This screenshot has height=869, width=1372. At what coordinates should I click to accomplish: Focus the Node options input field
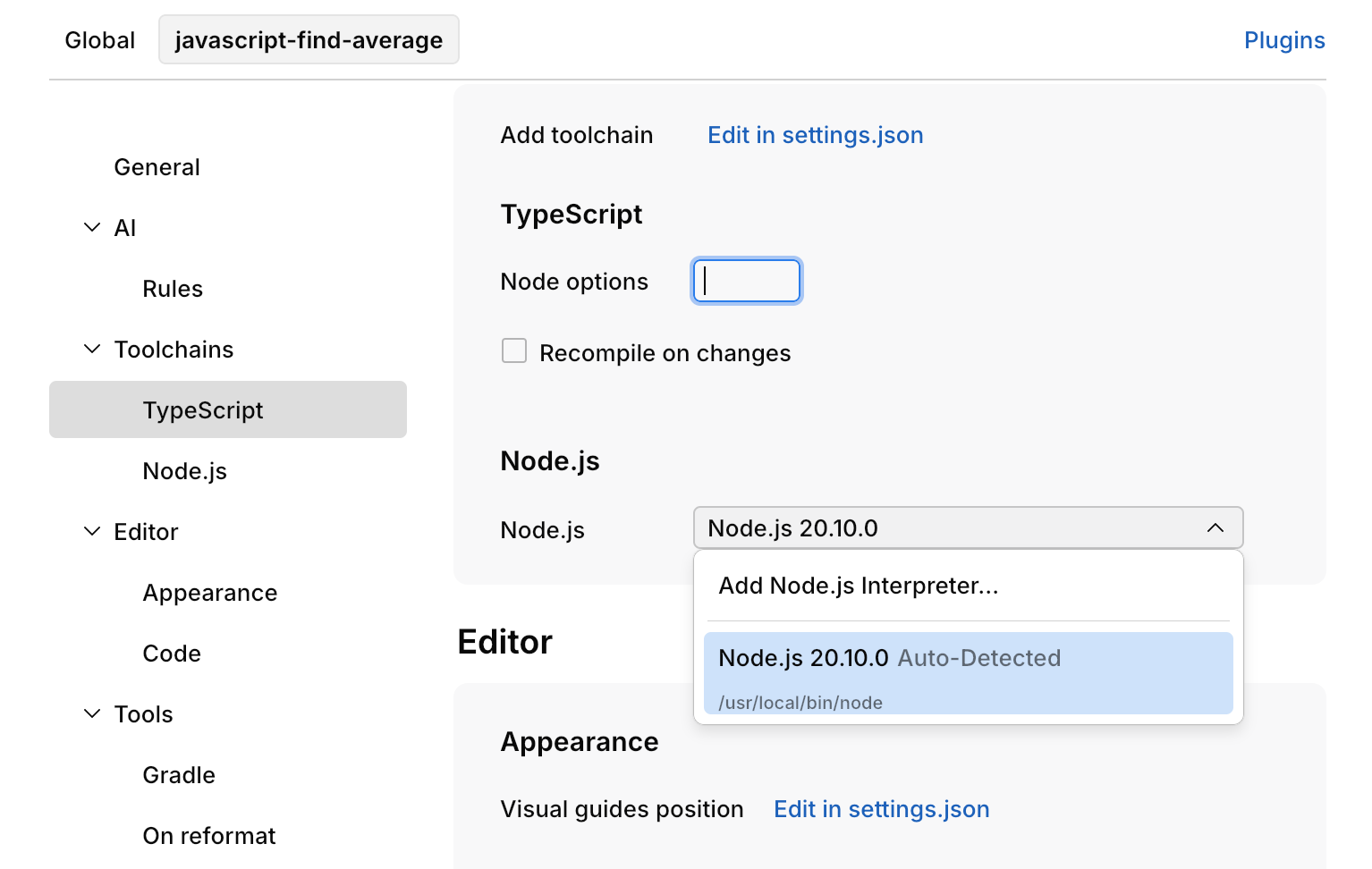[747, 282]
